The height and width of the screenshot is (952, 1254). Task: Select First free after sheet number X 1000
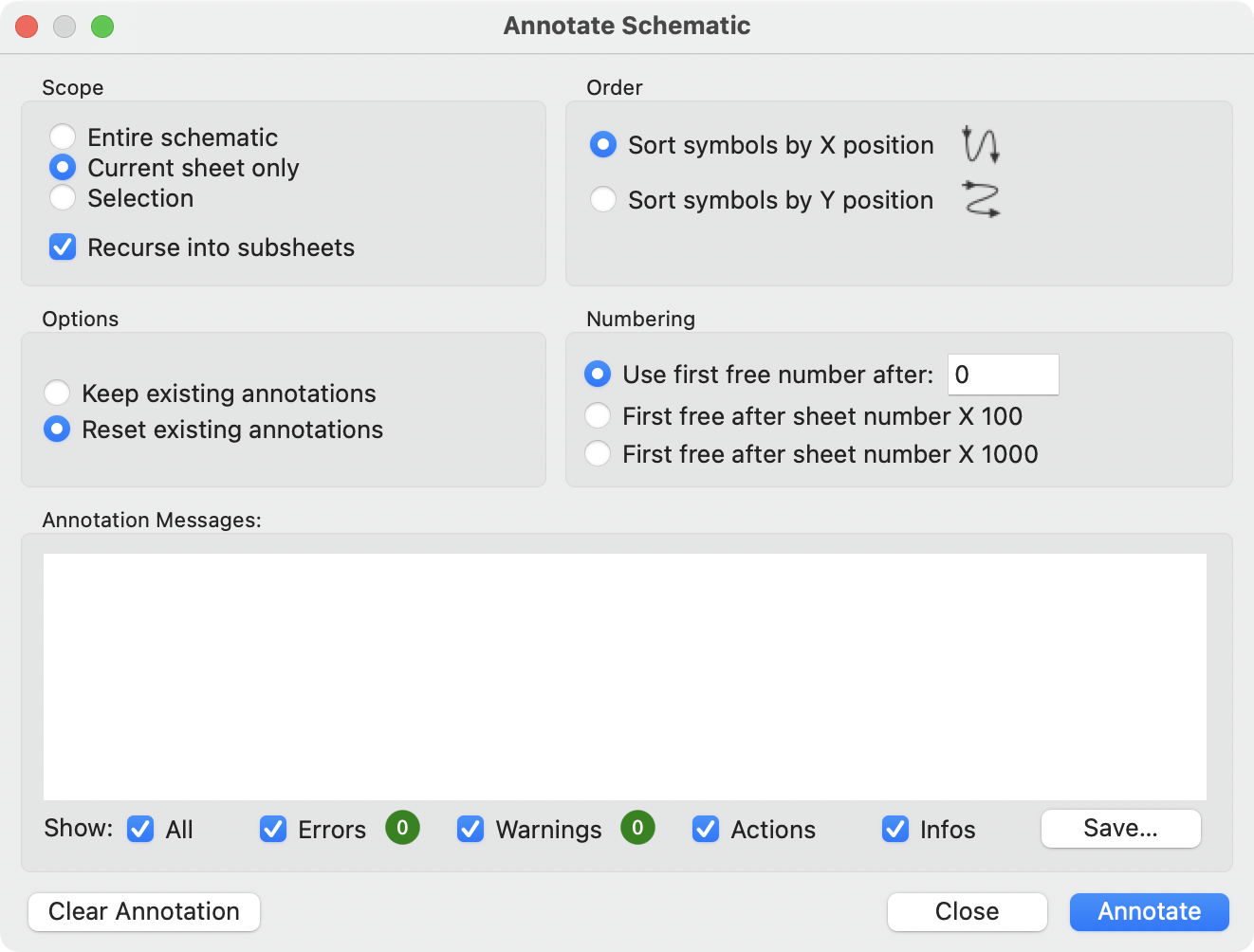pyautogui.click(x=598, y=453)
